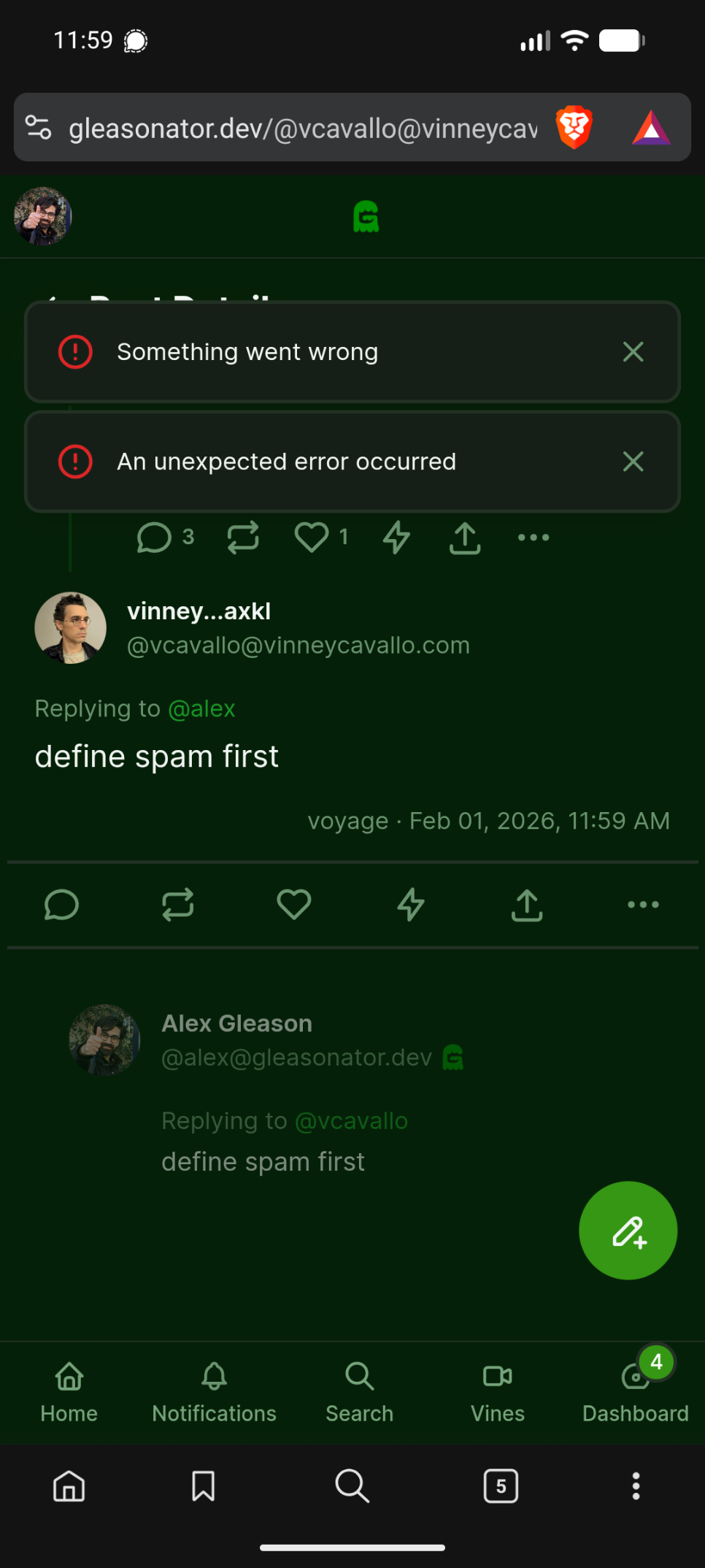
Task: Zap vinney's post with lightning icon
Action: click(411, 905)
